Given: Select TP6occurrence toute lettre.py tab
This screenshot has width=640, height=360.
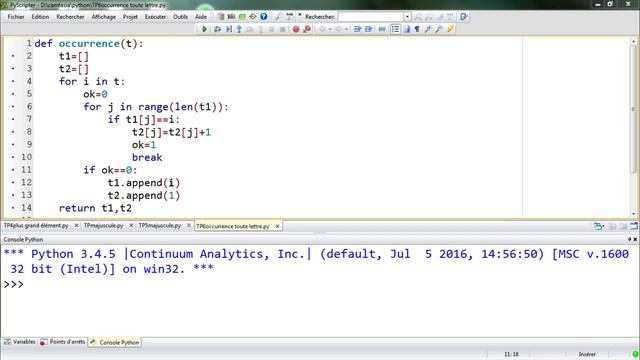Looking at the screenshot, I should click(x=233, y=226).
